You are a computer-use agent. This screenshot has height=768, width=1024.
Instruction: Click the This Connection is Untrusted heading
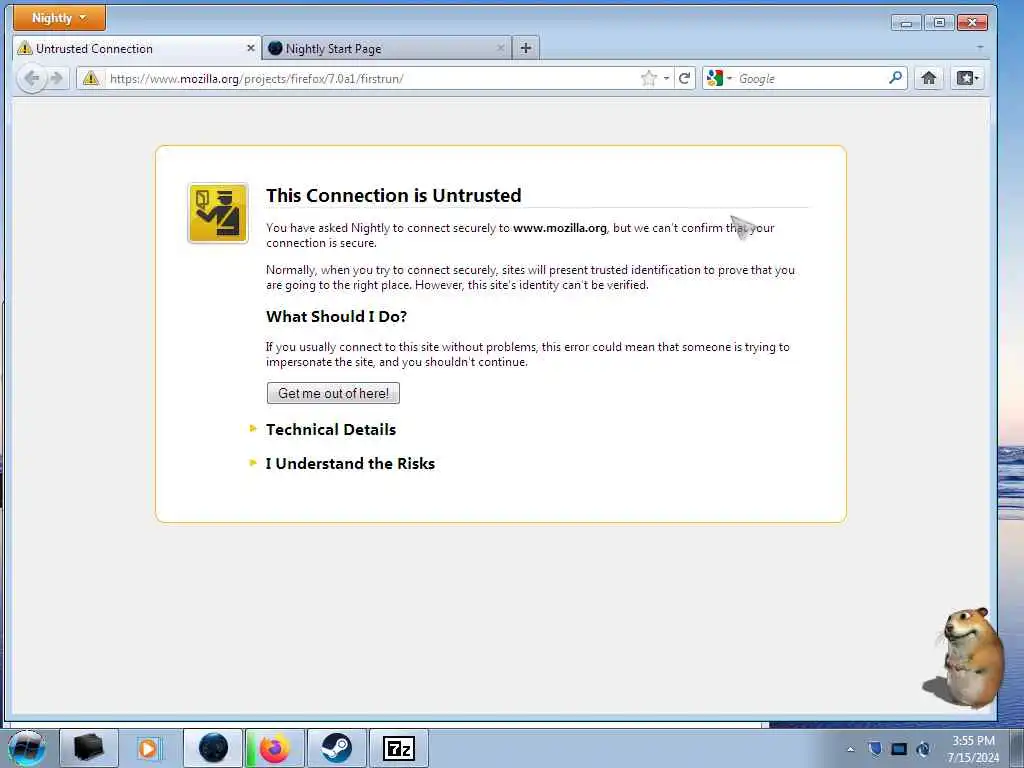click(x=394, y=195)
